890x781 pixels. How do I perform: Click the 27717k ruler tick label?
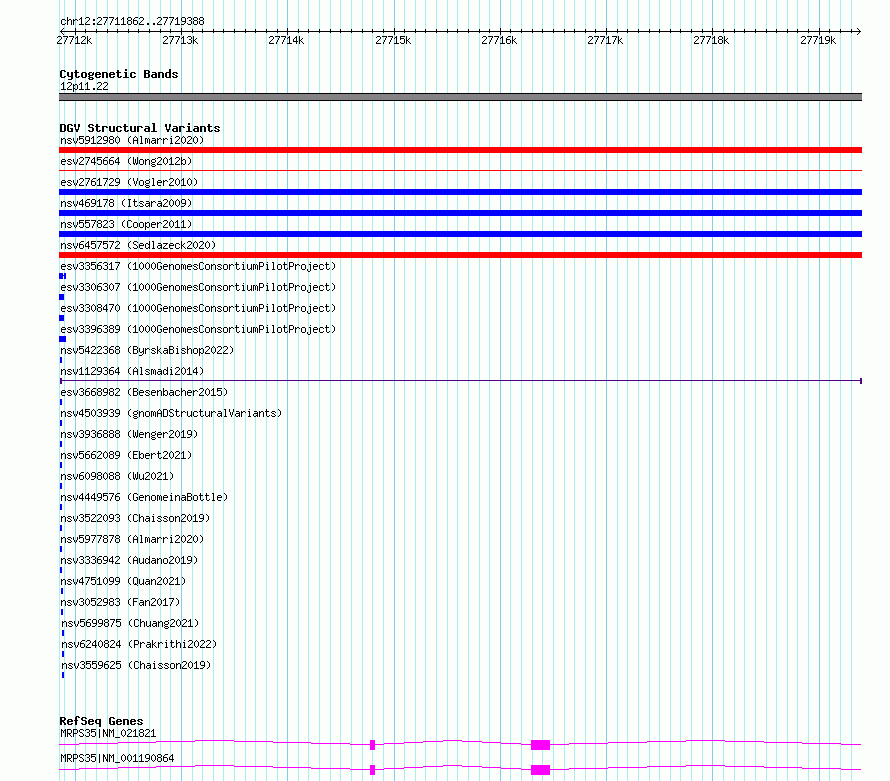(605, 40)
